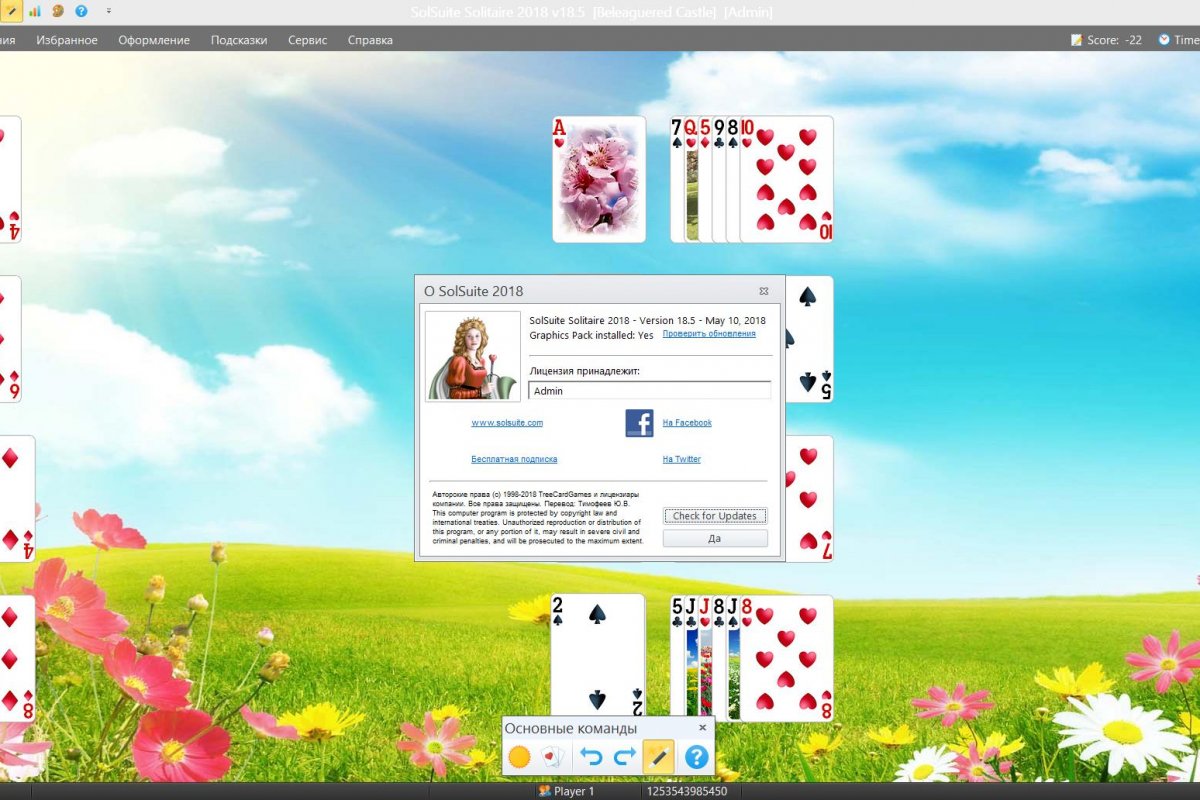Confirm the dialog with the Да button

(x=715, y=538)
